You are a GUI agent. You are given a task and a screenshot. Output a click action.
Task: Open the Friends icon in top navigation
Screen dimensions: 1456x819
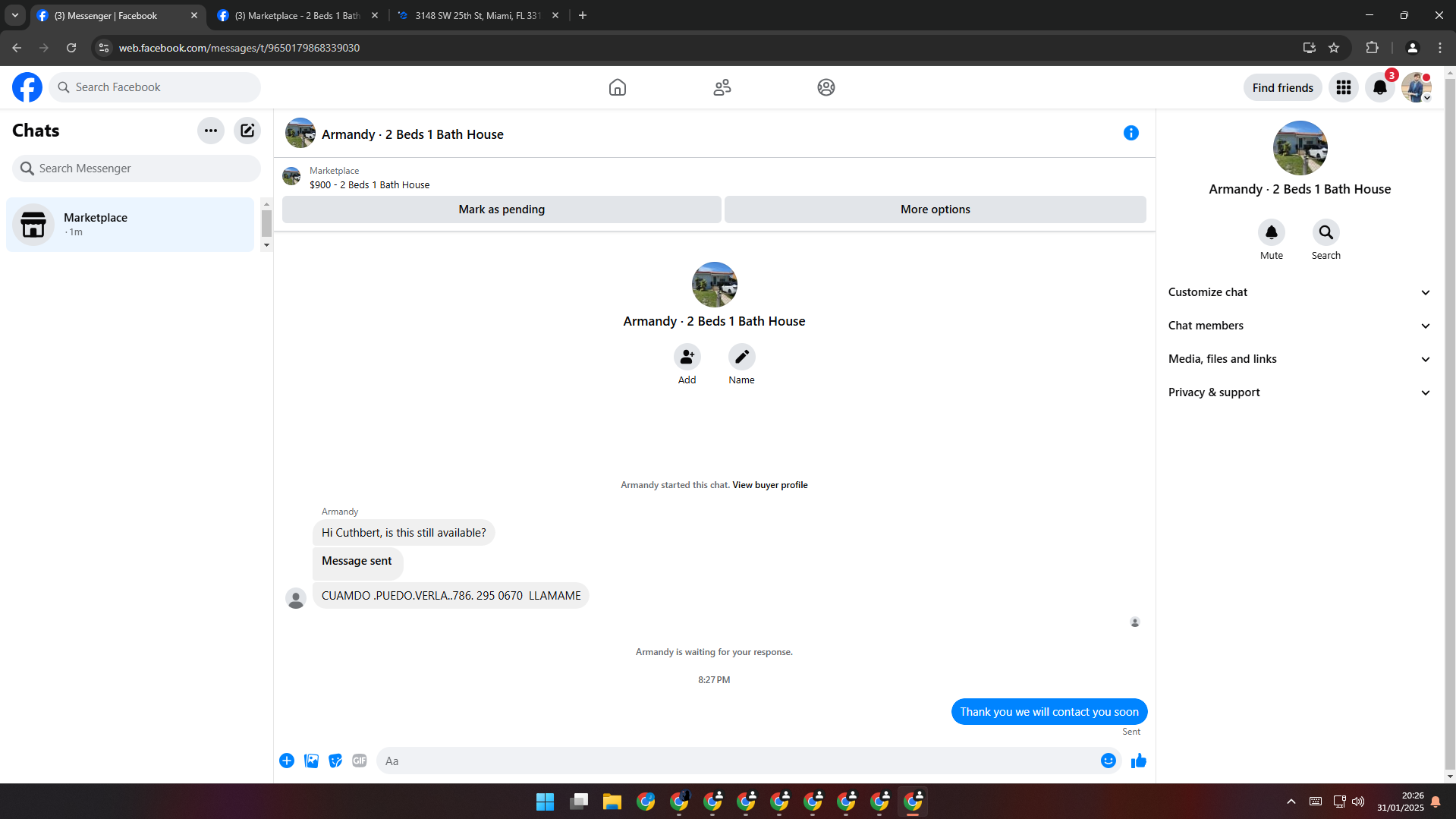point(722,87)
